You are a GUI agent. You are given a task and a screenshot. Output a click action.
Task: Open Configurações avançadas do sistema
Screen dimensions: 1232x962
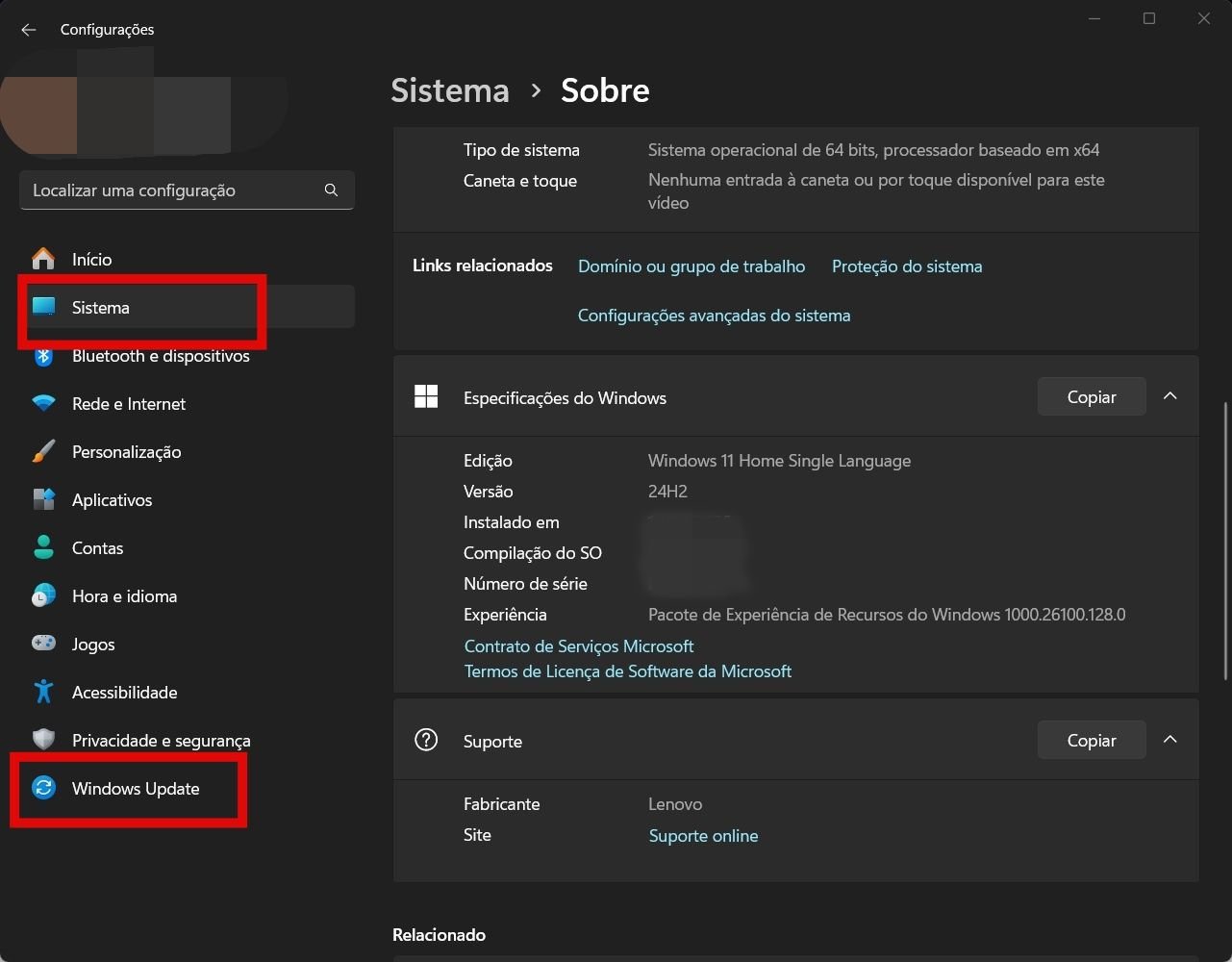pyautogui.click(x=714, y=315)
